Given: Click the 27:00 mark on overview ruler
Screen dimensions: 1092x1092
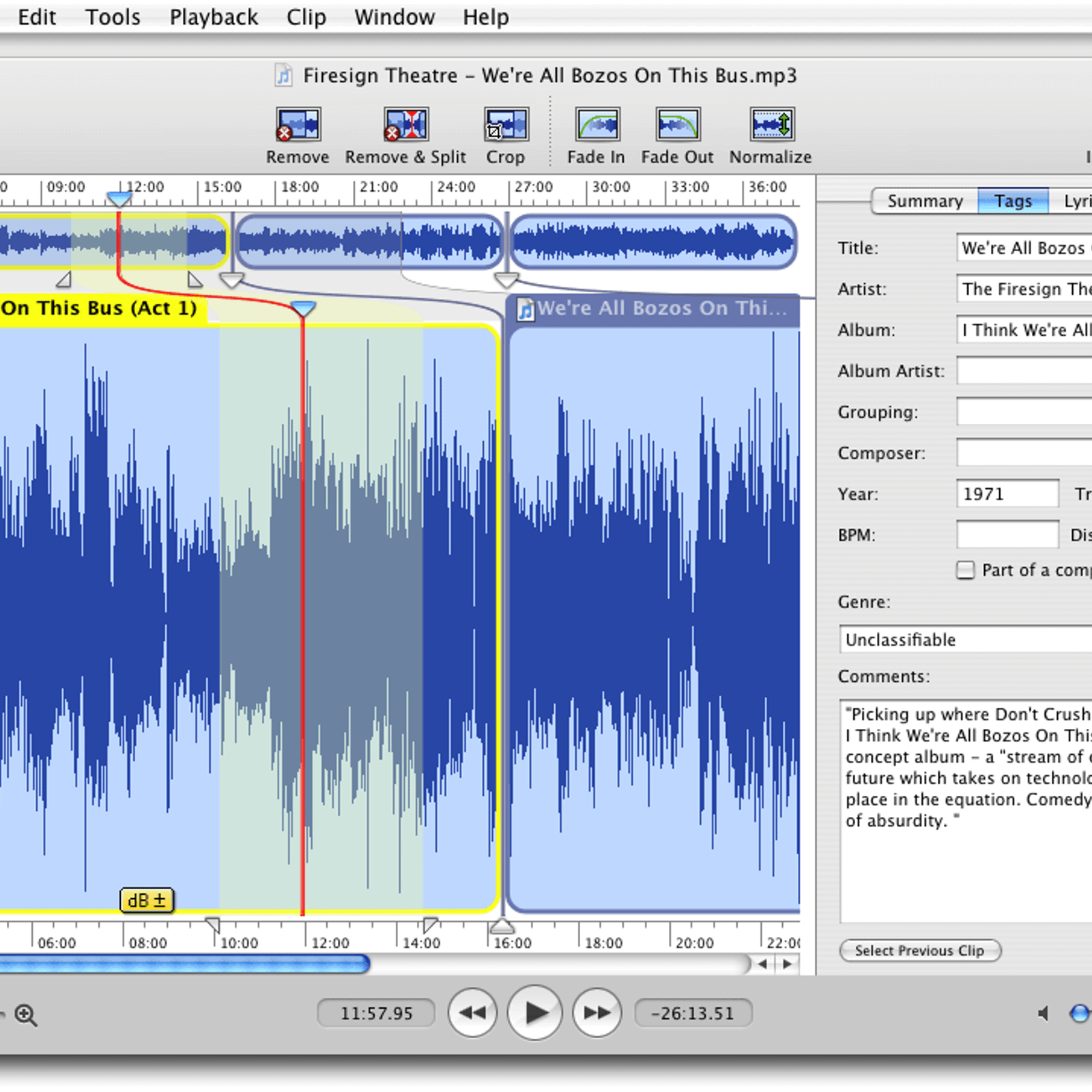Looking at the screenshot, I should coord(532,187).
